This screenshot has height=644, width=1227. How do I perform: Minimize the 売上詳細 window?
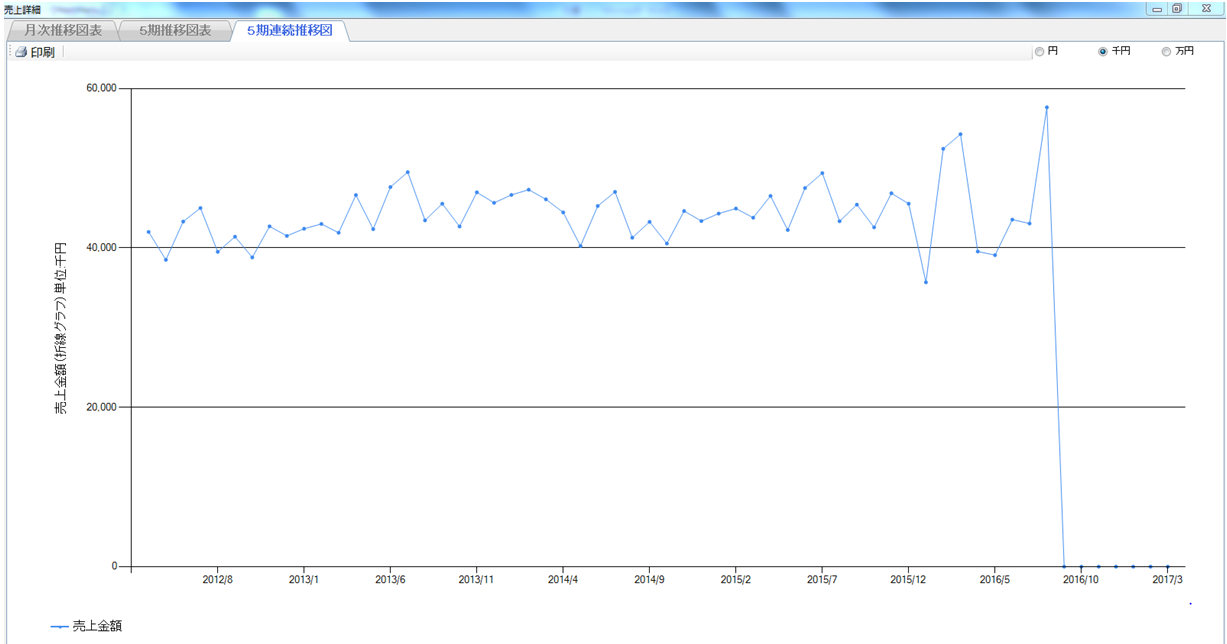pos(1157,9)
